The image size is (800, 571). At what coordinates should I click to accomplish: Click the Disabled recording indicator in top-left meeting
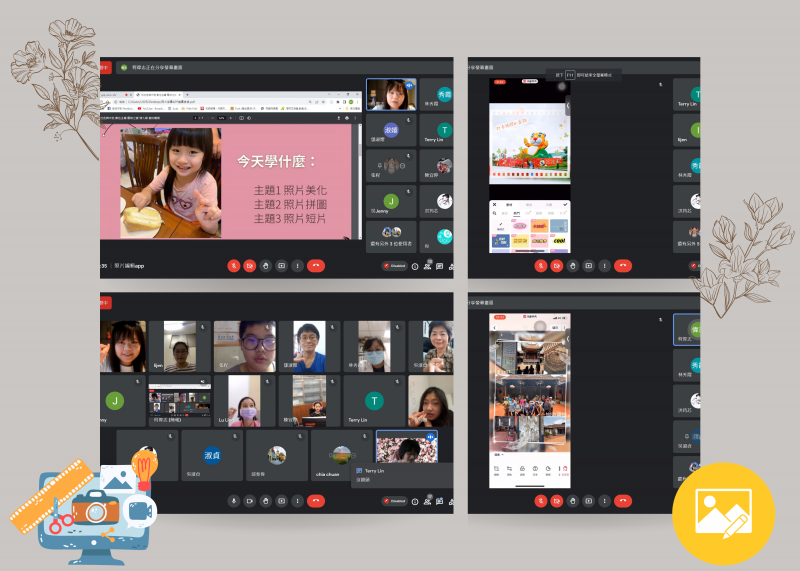click(394, 266)
